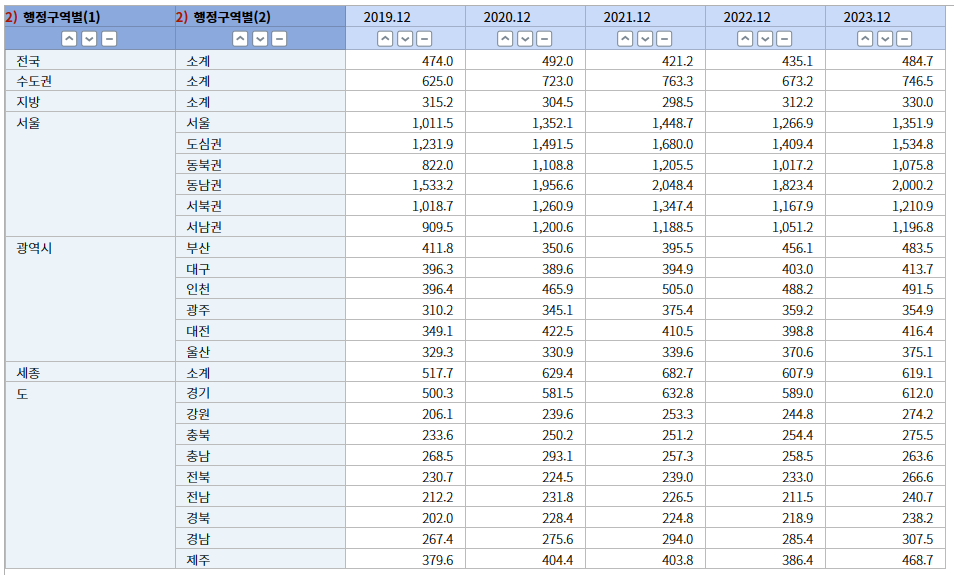The width and height of the screenshot is (954, 575).
Task: Sort 행정구역별(1) column ascending
Action: point(69,39)
